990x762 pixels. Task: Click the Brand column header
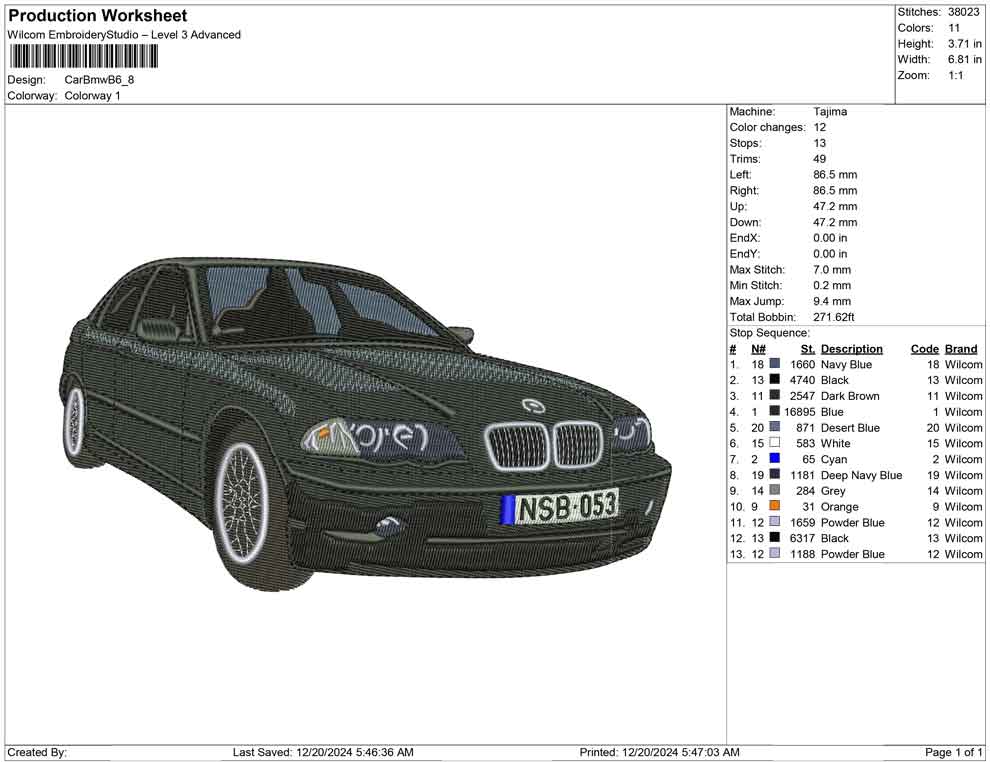coord(960,348)
